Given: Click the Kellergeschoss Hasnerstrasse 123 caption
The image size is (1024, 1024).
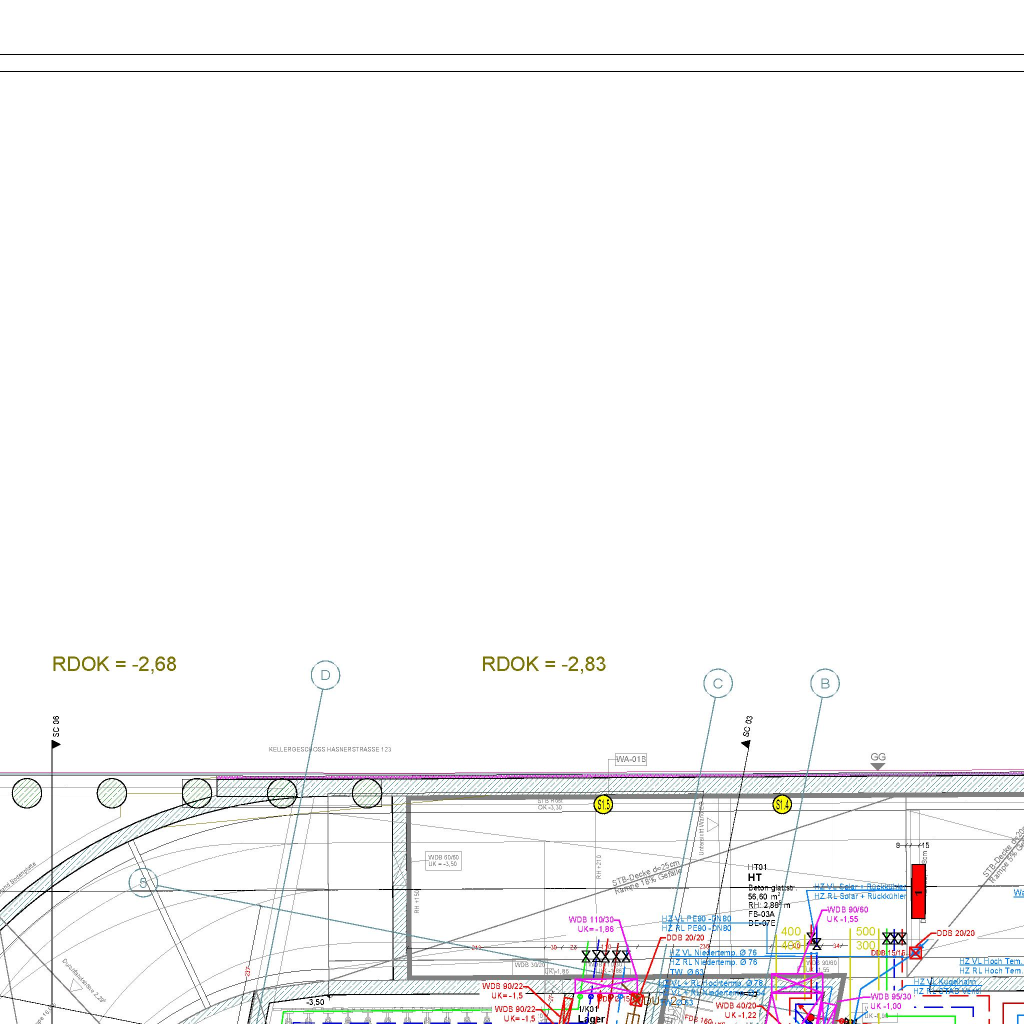Looking at the screenshot, I should click(x=330, y=748).
